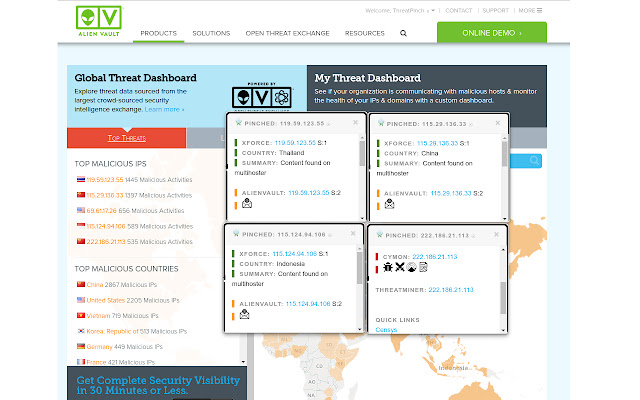Click the bug malware icon under Cymon
Viewport: 640px width, 400px height.
pyautogui.click(x=388, y=267)
